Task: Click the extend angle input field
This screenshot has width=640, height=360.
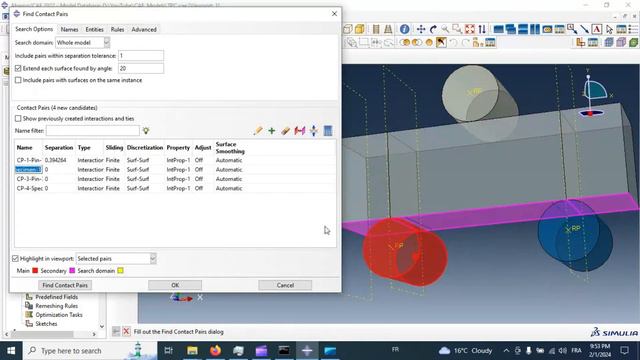Action: 141,68
